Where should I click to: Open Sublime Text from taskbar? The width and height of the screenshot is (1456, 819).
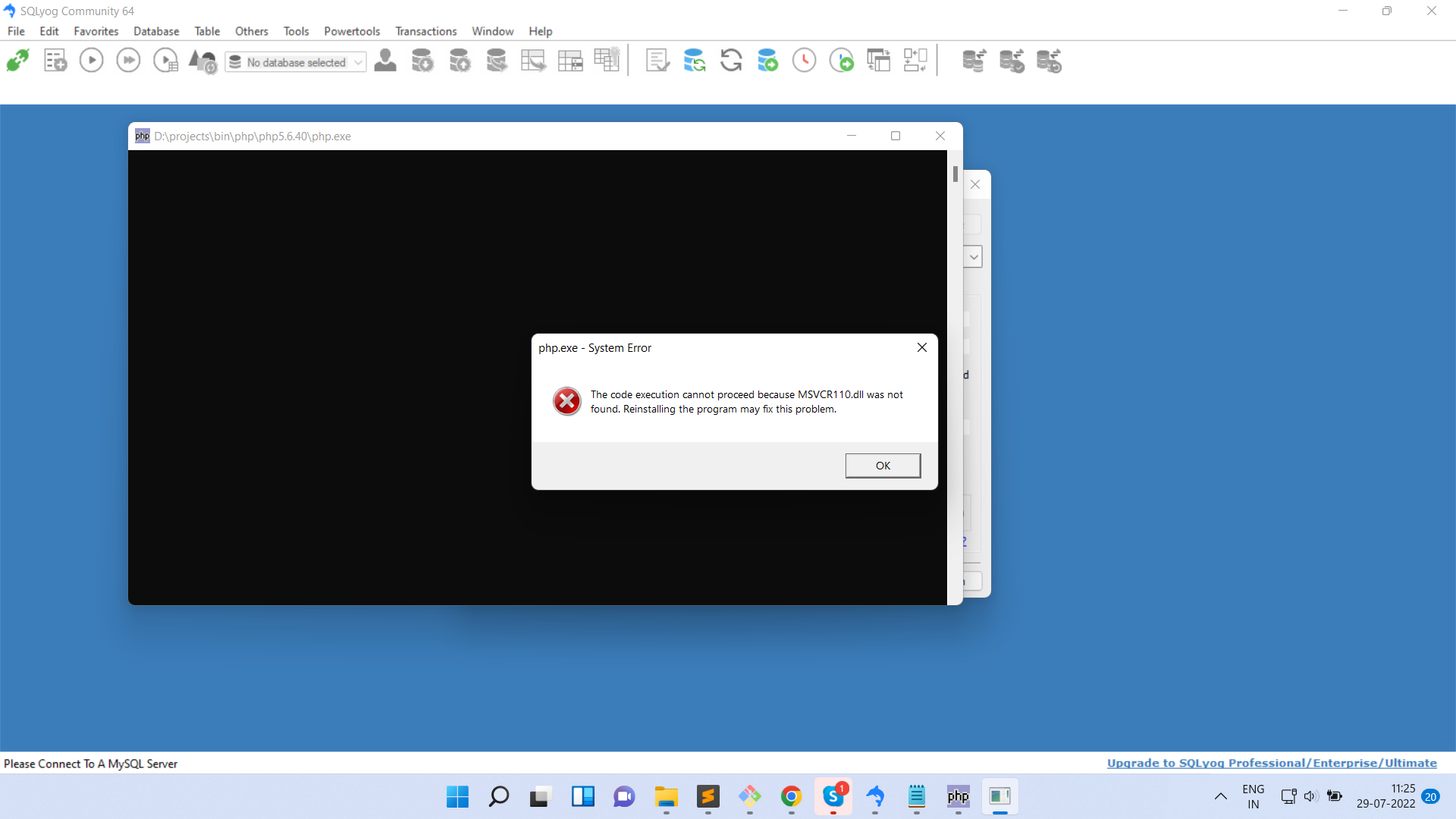pyautogui.click(x=708, y=796)
